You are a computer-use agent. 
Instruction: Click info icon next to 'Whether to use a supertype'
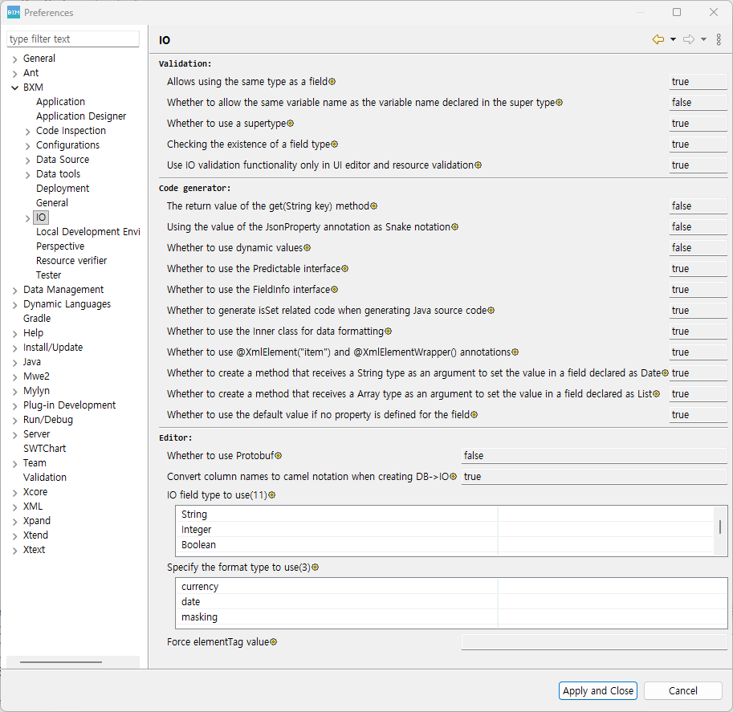[x=291, y=124]
